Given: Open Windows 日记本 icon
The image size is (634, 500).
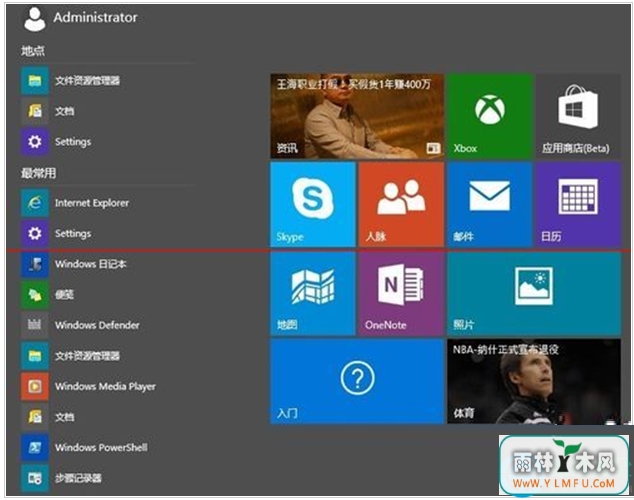Looking at the screenshot, I should [x=35, y=264].
